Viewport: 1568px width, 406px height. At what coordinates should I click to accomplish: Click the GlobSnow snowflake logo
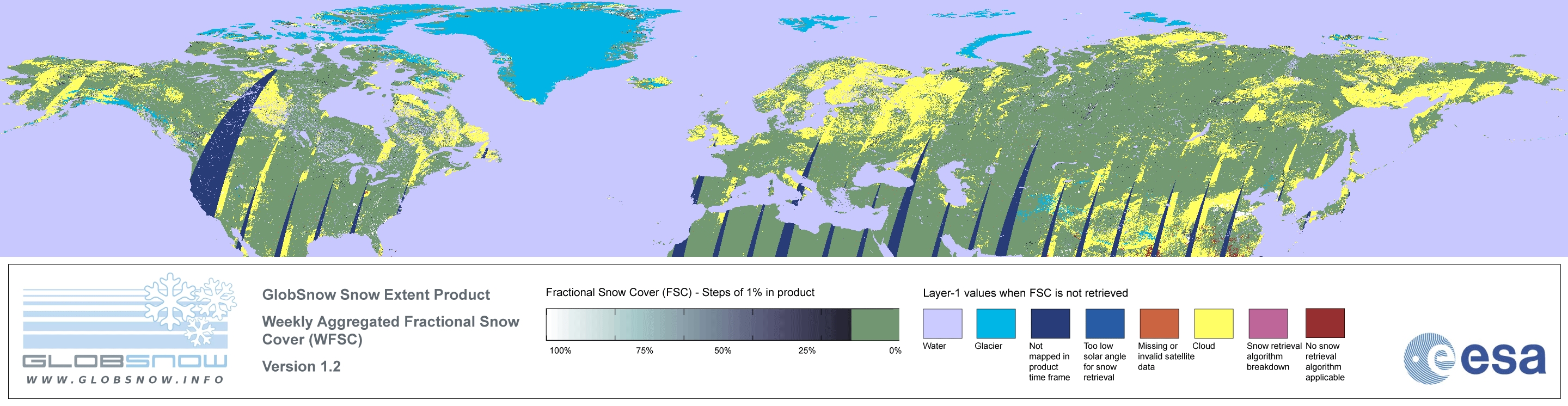click(x=190, y=309)
